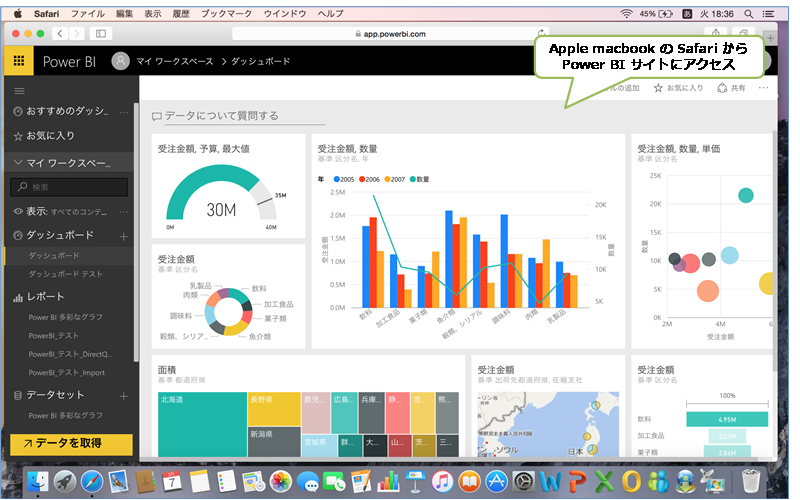Image resolution: width=800 pixels, height=500 pixels.
Task: Open 受注金額, 数量 bar chart tile
Action: [x=468, y=241]
